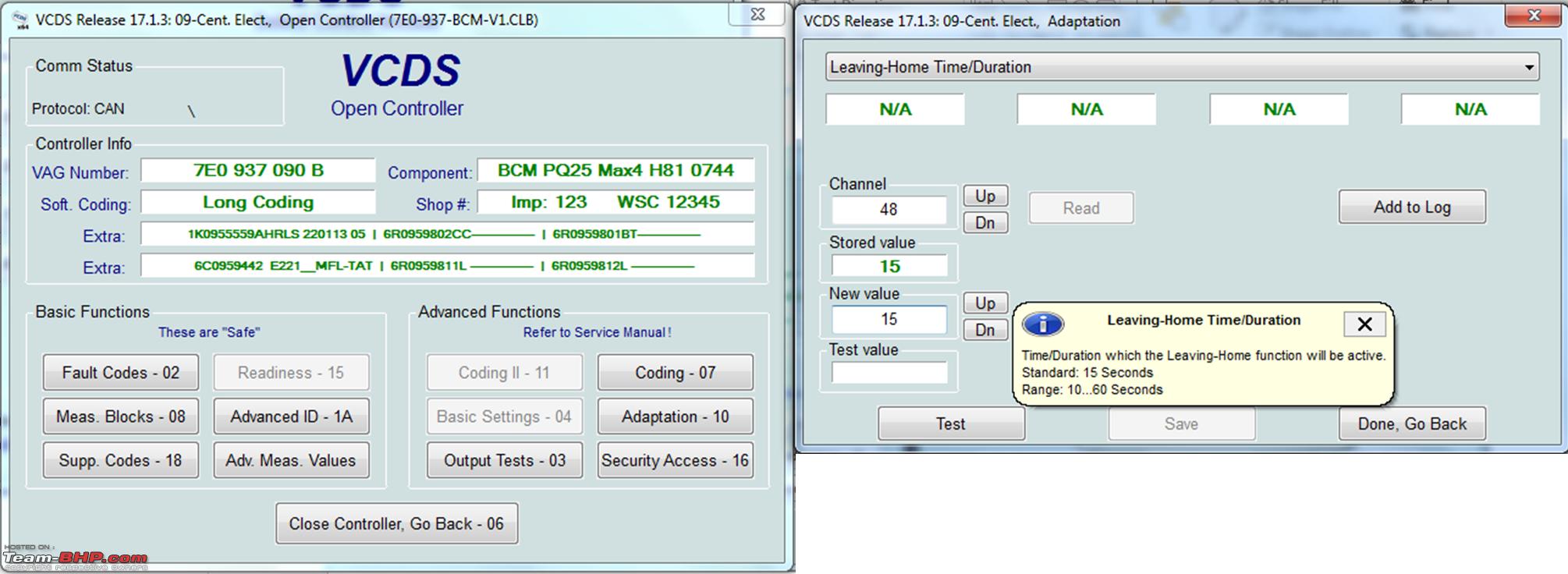Close the Open Controller window

[757, 14]
